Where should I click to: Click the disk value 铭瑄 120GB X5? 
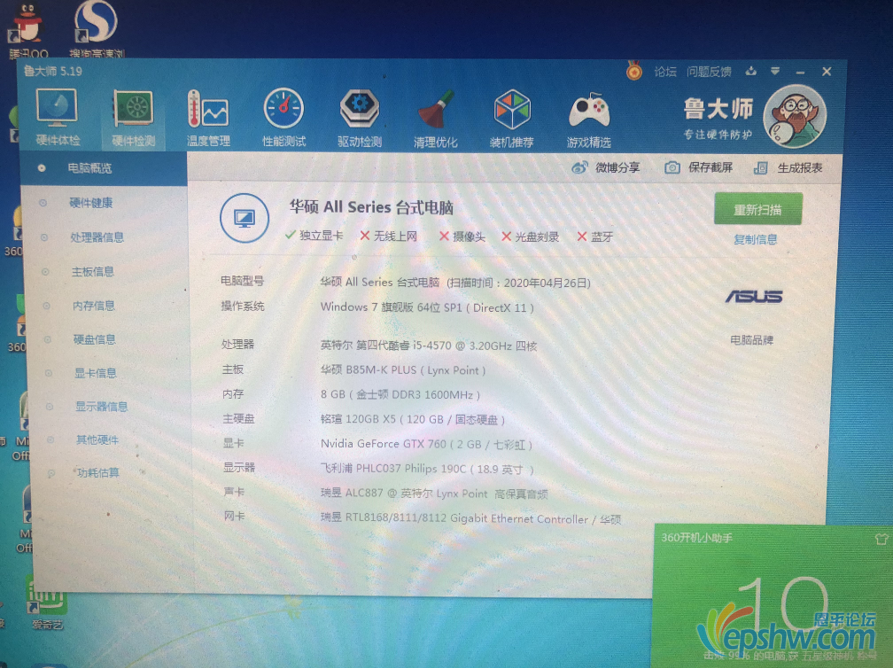[412, 420]
